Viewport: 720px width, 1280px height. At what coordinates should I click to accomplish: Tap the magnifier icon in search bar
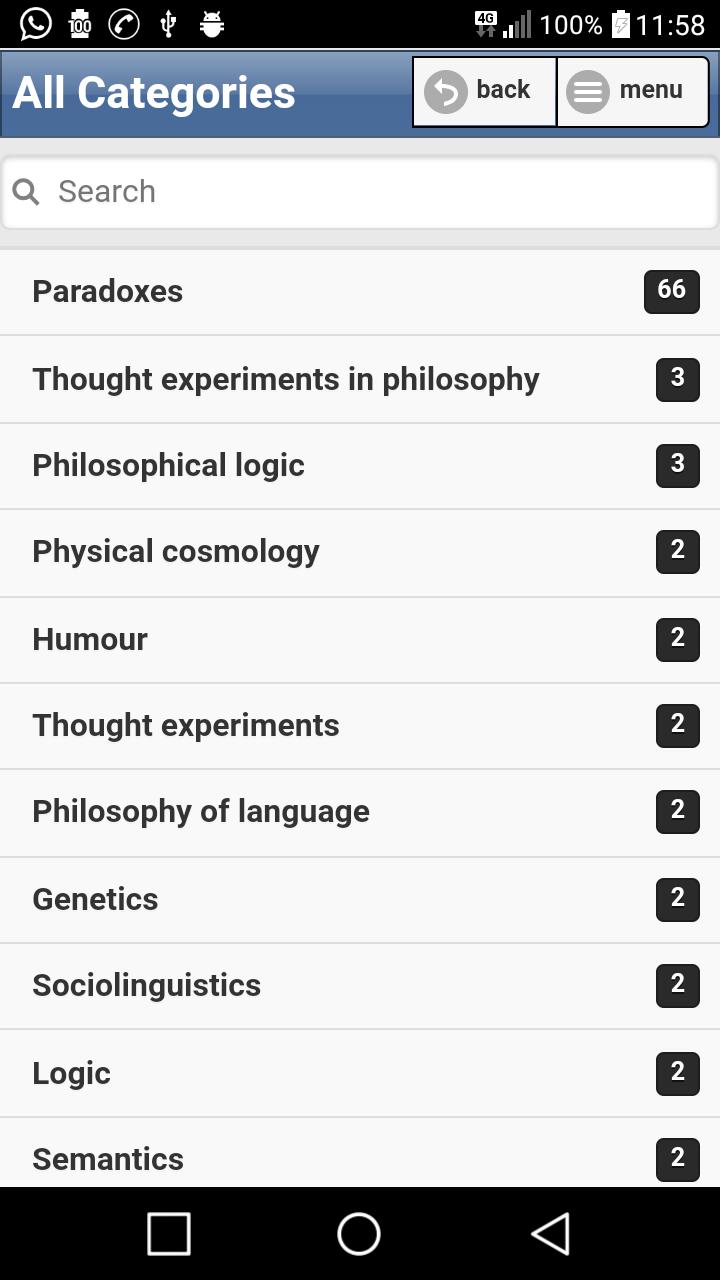click(x=26, y=192)
